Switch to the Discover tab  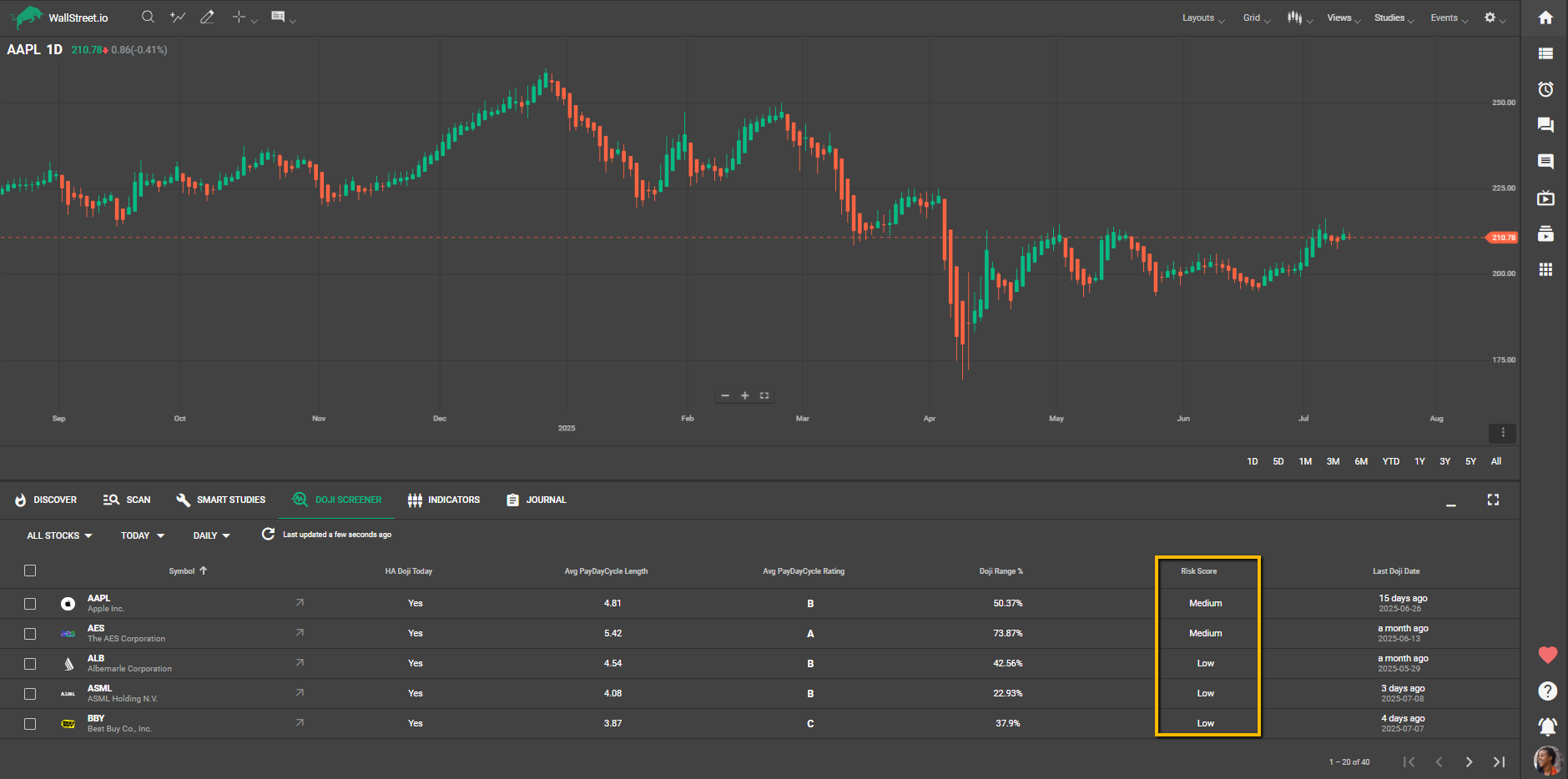pyautogui.click(x=46, y=500)
